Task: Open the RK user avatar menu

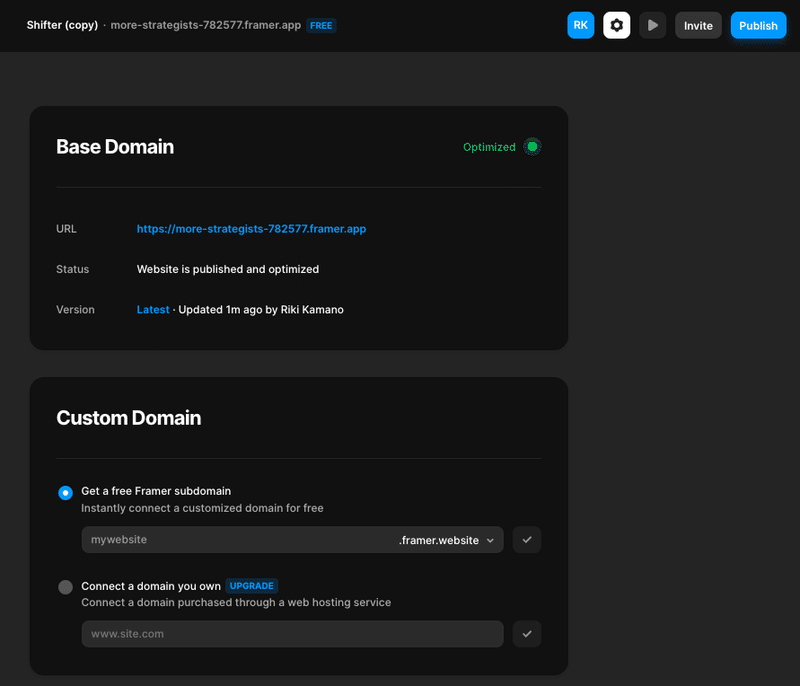Action: tap(581, 25)
